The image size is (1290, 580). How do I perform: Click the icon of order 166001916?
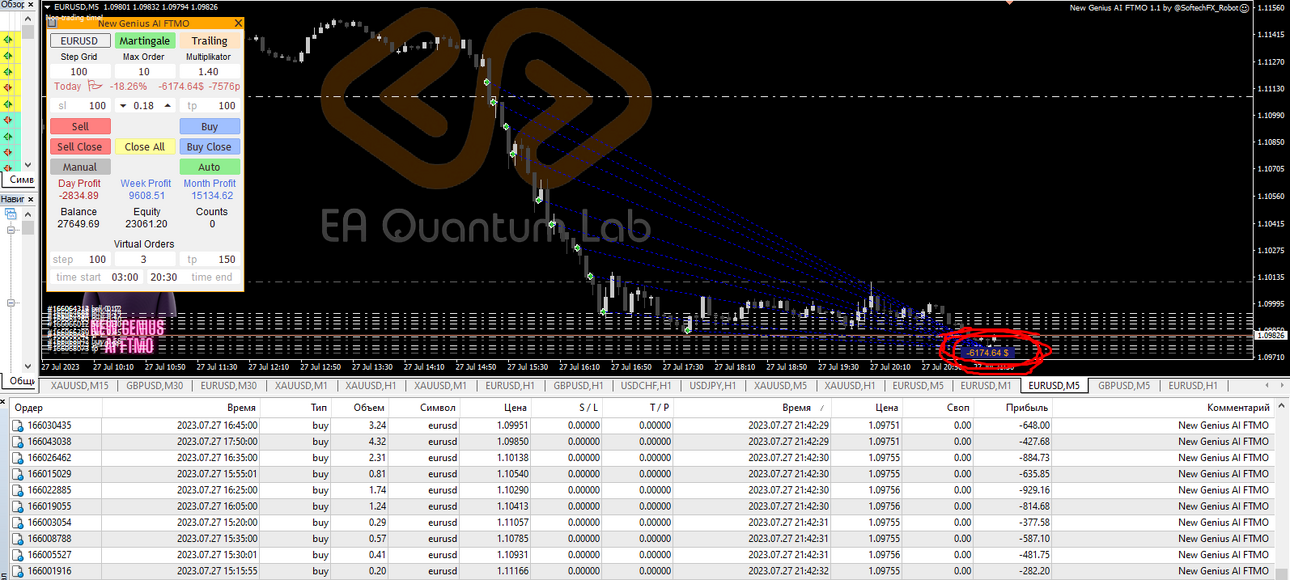[17, 572]
